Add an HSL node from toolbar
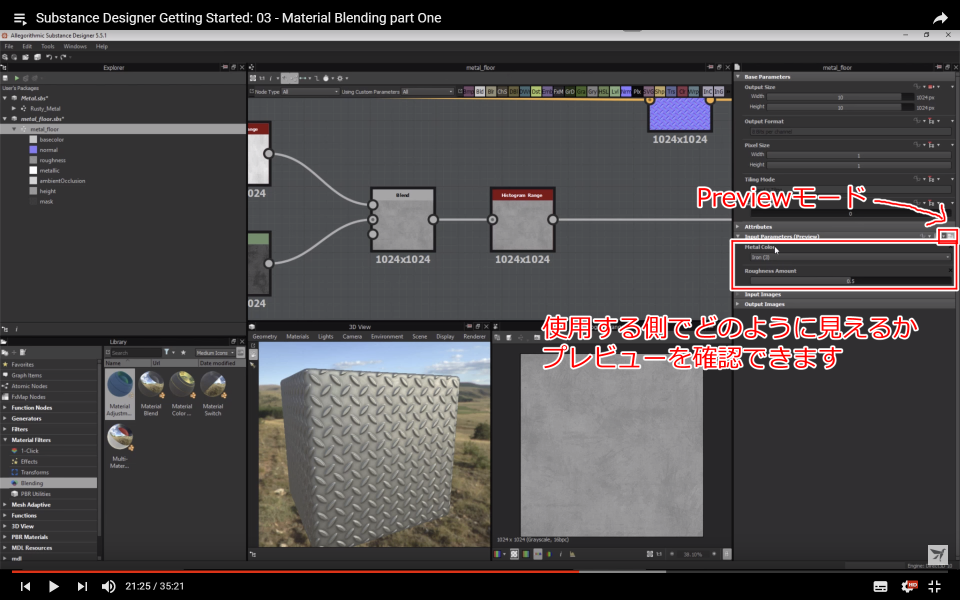This screenshot has width=960, height=600. click(x=604, y=92)
